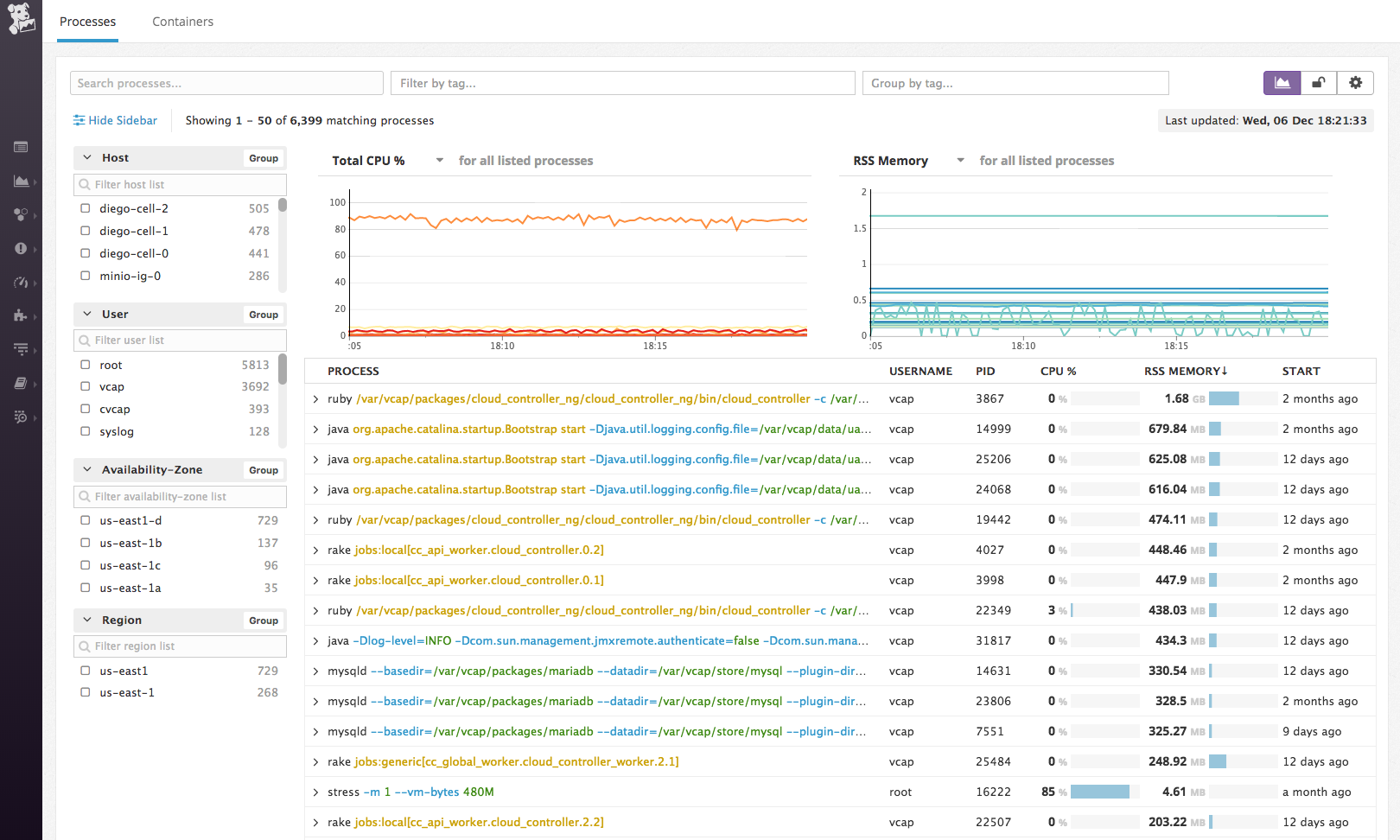The image size is (1400, 840).
Task: Switch to the Processes tab
Action: pyautogui.click(x=87, y=22)
